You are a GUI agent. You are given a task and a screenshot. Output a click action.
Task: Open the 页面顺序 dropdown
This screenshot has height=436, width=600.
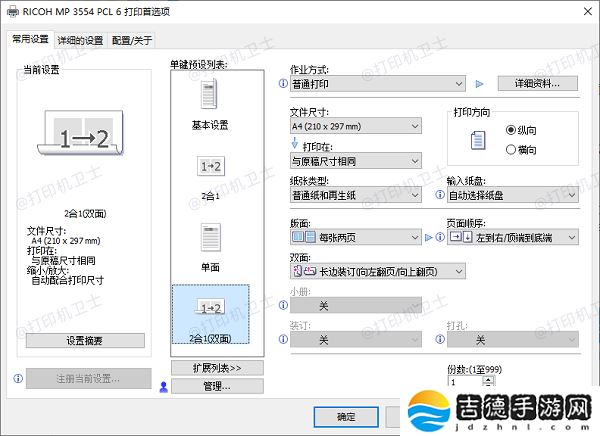click(x=513, y=238)
